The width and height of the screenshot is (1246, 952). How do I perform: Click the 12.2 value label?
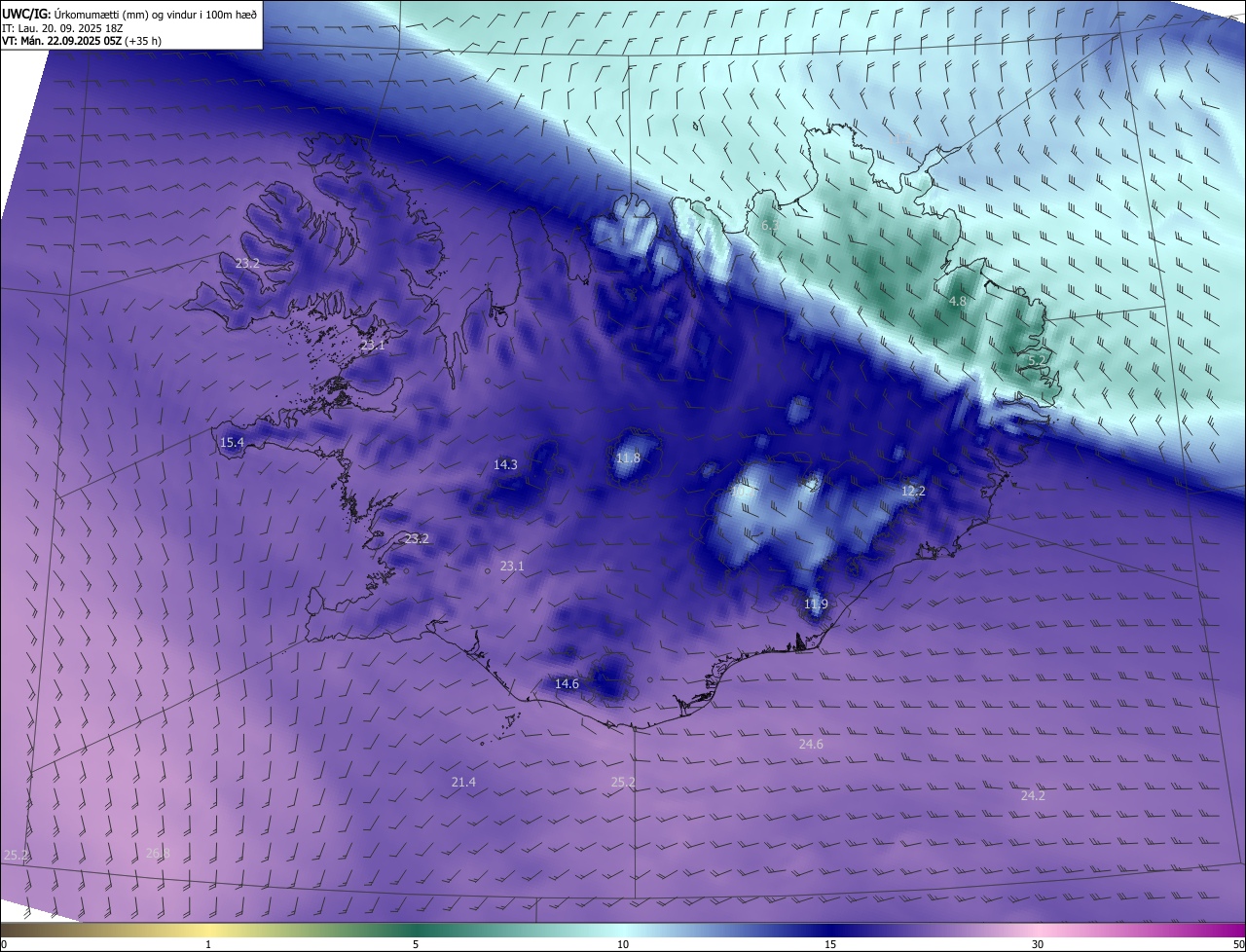coord(913,492)
